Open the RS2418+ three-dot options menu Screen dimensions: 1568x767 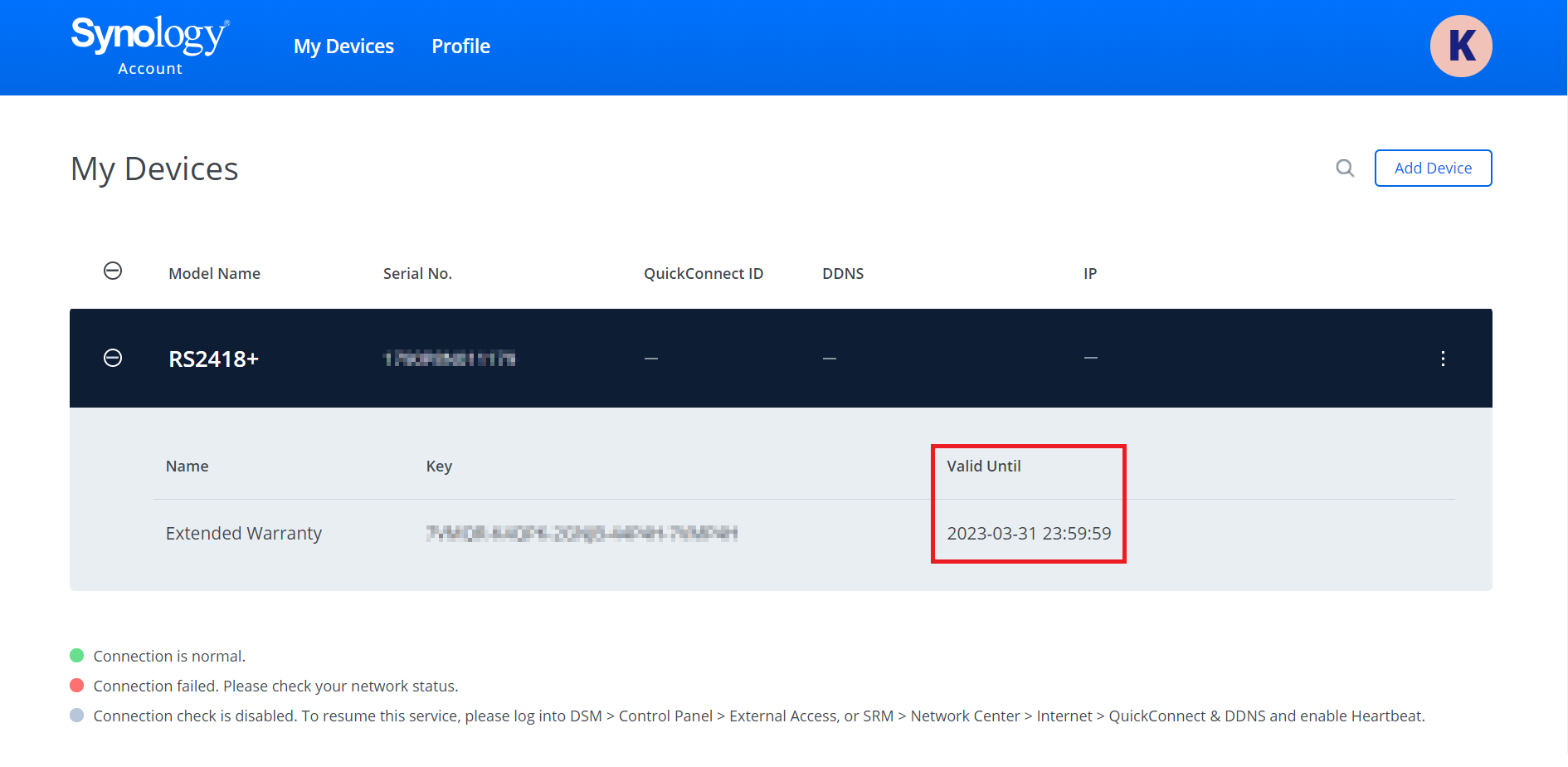(x=1443, y=359)
